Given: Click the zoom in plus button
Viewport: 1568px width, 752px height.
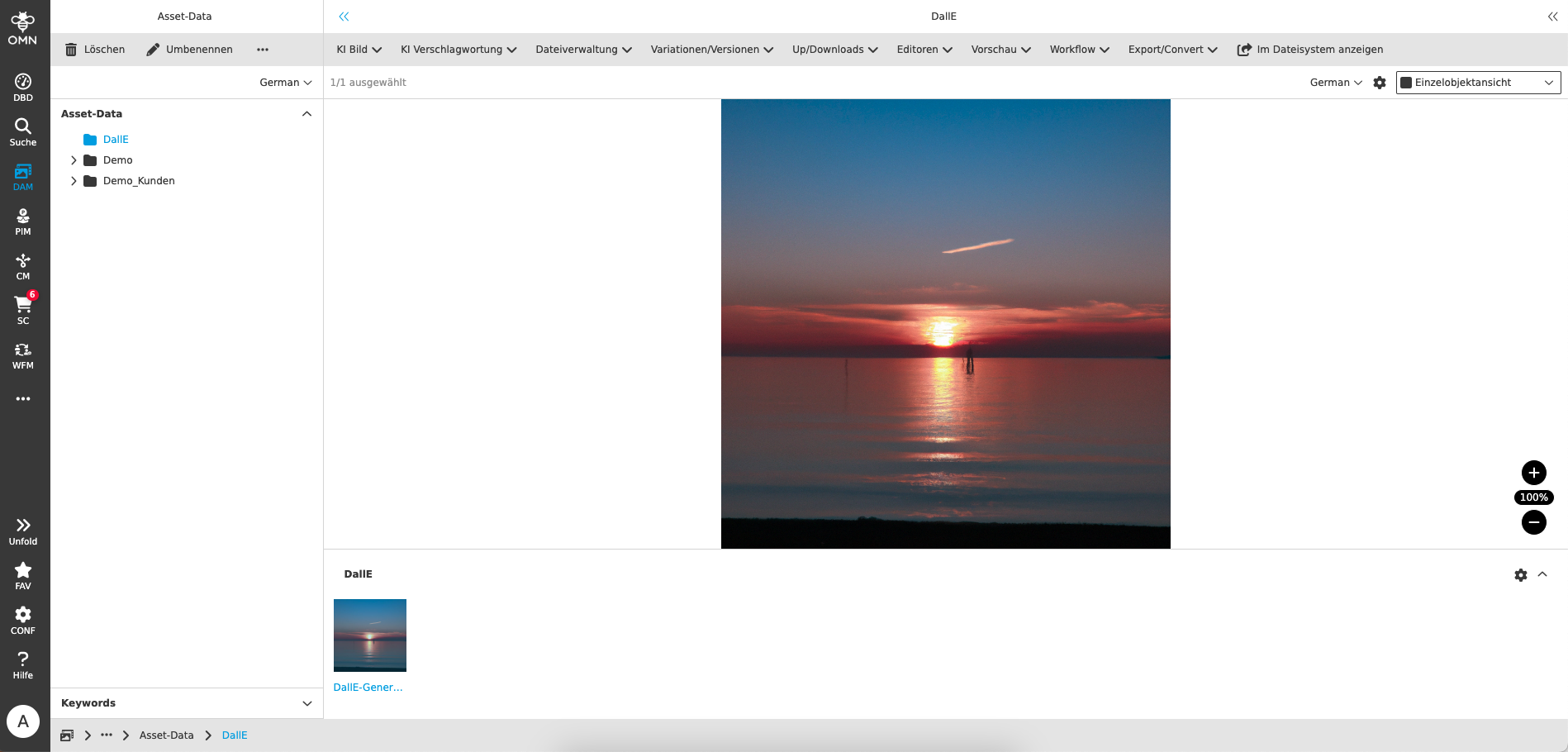Looking at the screenshot, I should (1533, 473).
